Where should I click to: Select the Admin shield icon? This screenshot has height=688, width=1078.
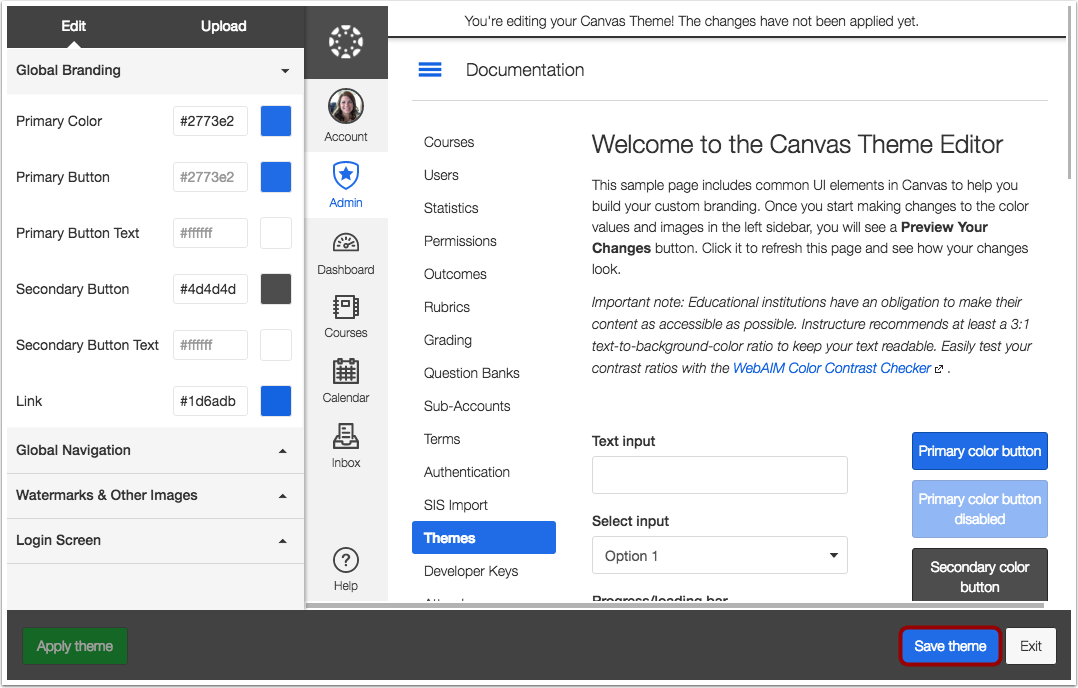tap(346, 176)
